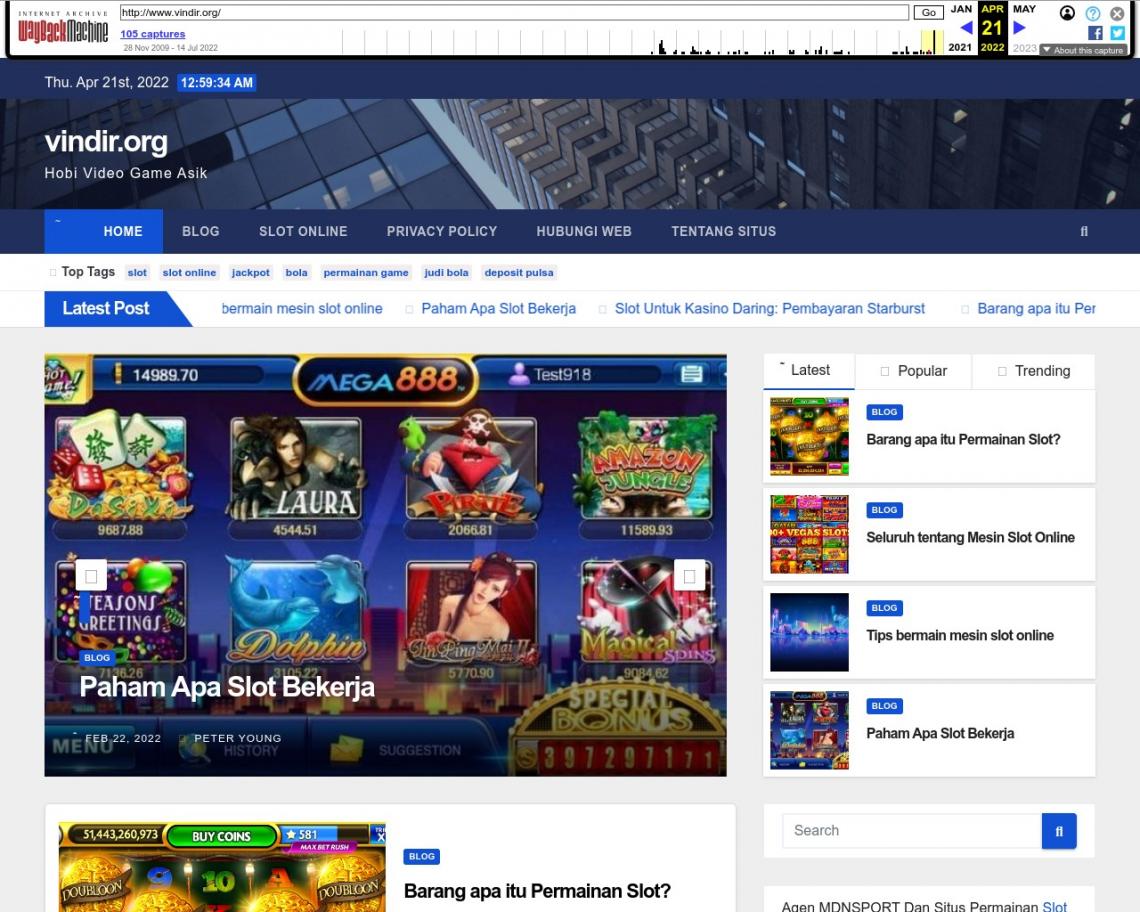Open the Wayback Machine logo
Image resolution: width=1140 pixels, height=912 pixels.
point(63,28)
